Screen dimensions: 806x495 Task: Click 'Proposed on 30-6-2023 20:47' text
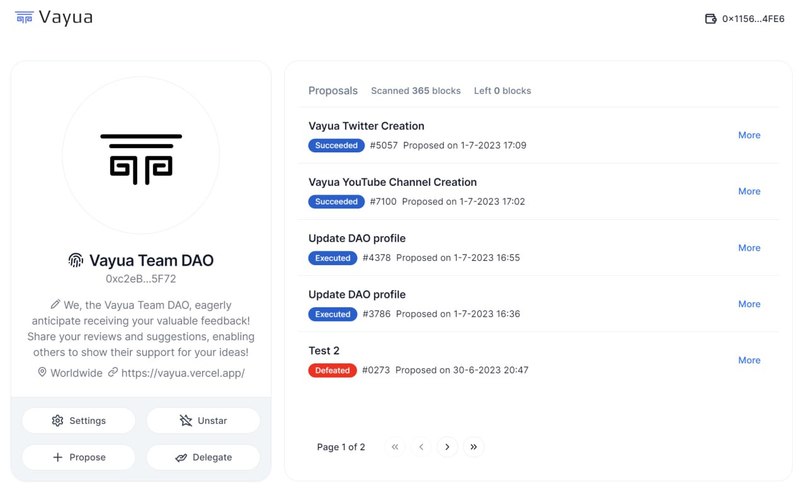click(462, 370)
